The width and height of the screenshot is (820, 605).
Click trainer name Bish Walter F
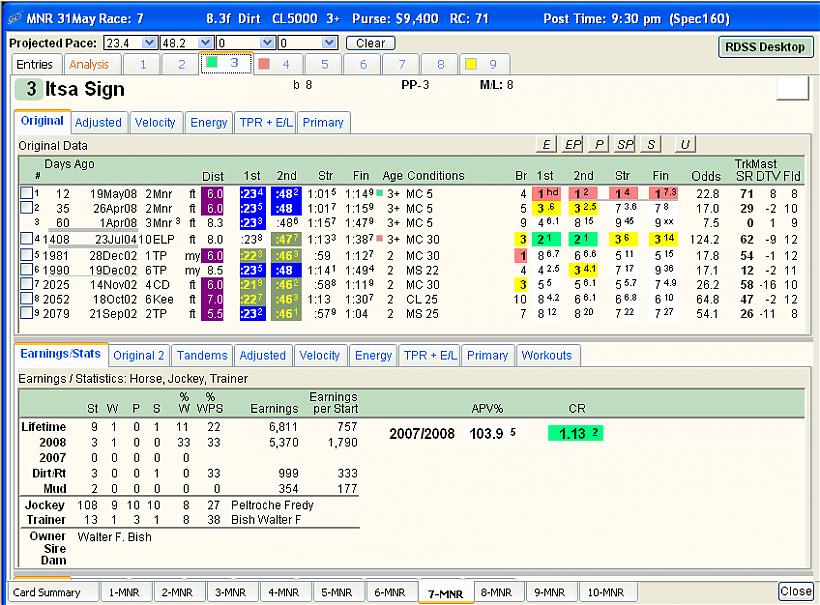266,520
